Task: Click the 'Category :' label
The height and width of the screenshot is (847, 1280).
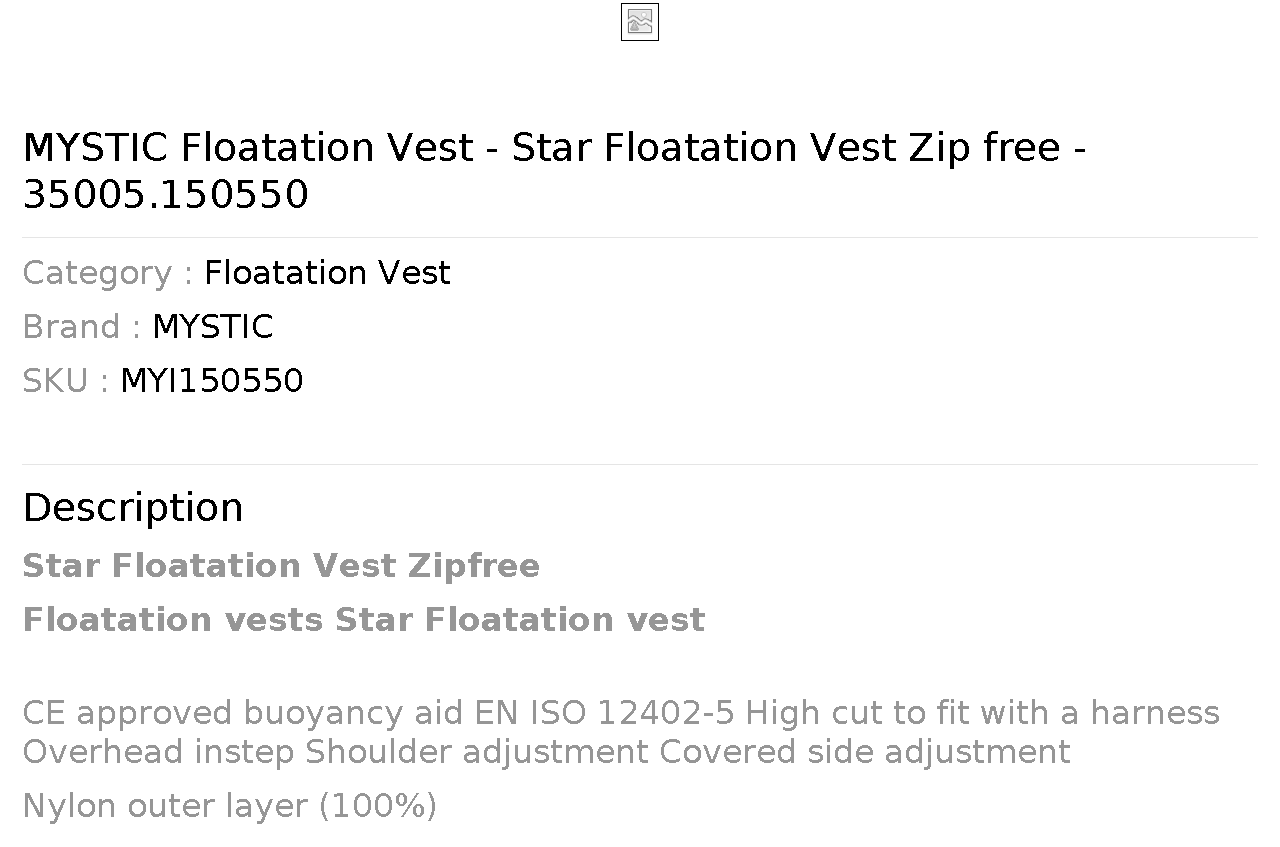Action: pyautogui.click(x=108, y=273)
